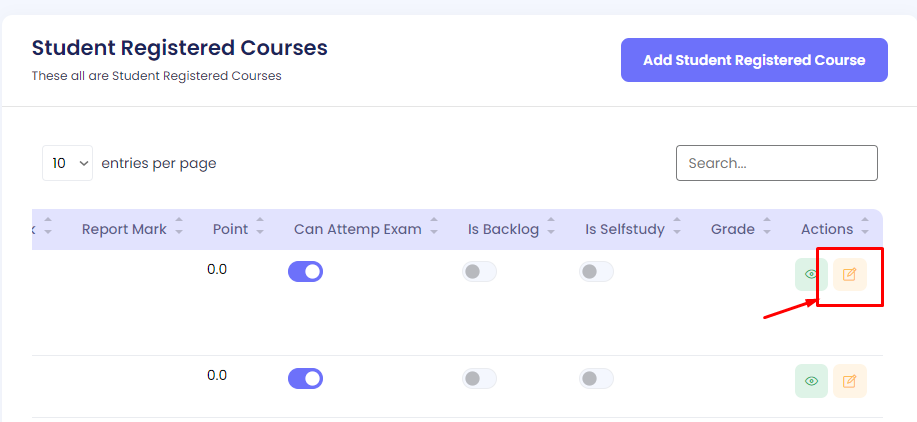Turn off second row's Can Attemp Exam toggle
The image size is (917, 422).
point(305,378)
